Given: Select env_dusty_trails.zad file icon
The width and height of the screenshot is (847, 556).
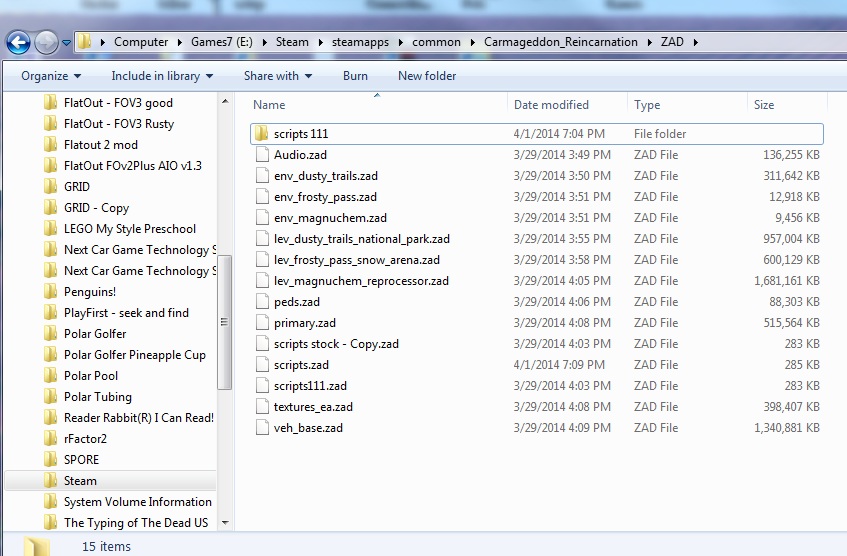Looking at the screenshot, I should 262,176.
